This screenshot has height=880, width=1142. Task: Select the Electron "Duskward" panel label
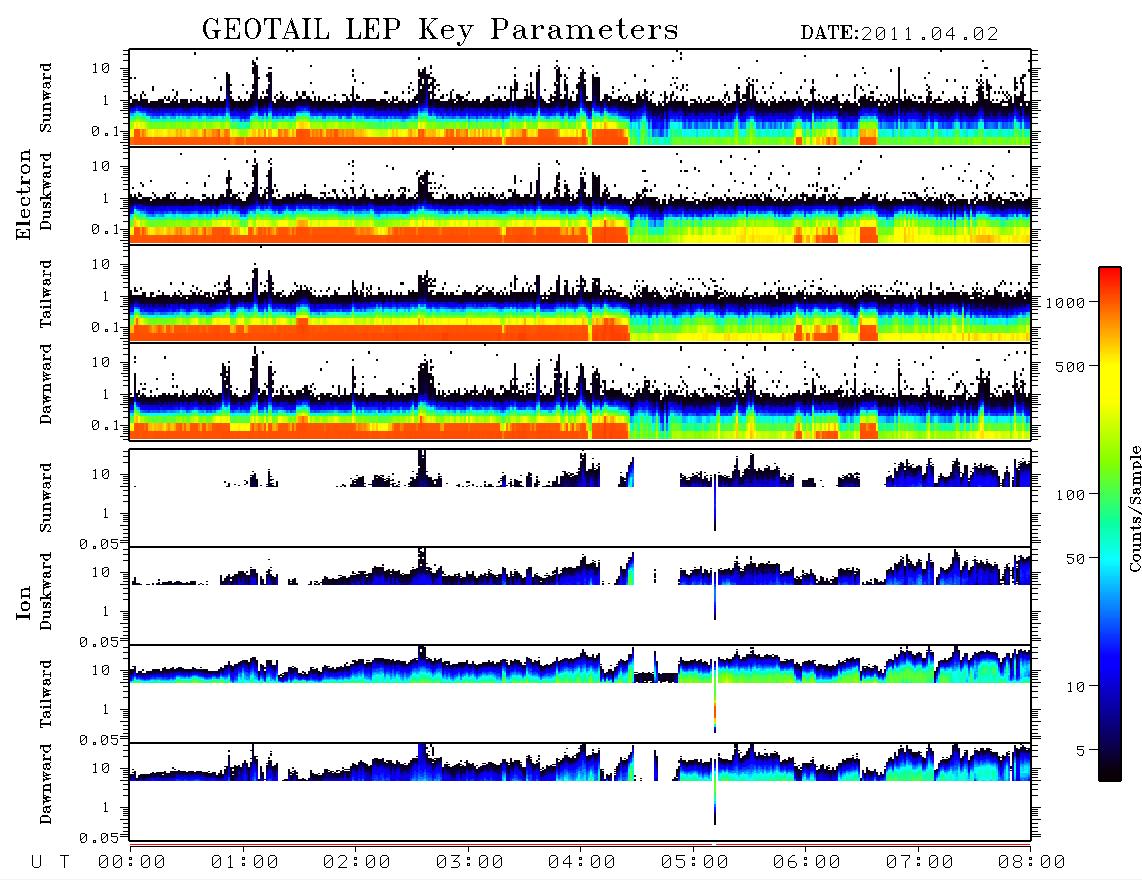(x=46, y=191)
